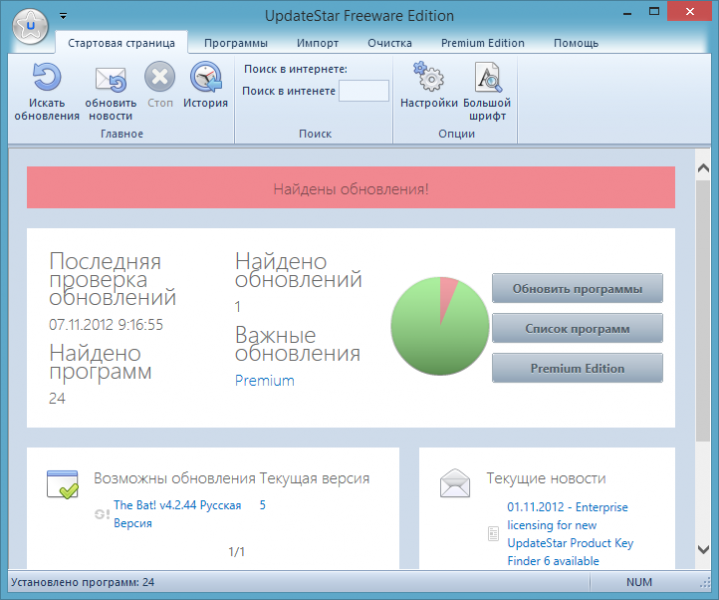The image size is (719, 600).
Task: Switch to the Стартовая страница tab
Action: 122,43
